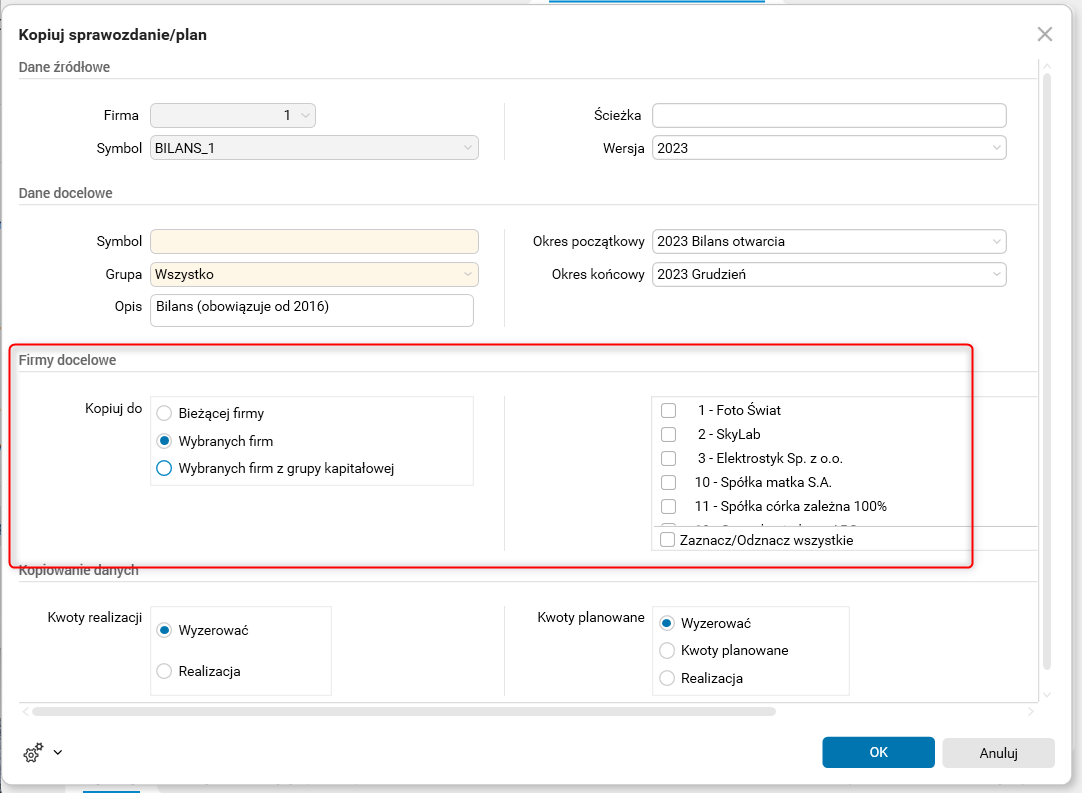The width and height of the screenshot is (1082, 793).
Task: Click the OK button
Action: (878, 753)
